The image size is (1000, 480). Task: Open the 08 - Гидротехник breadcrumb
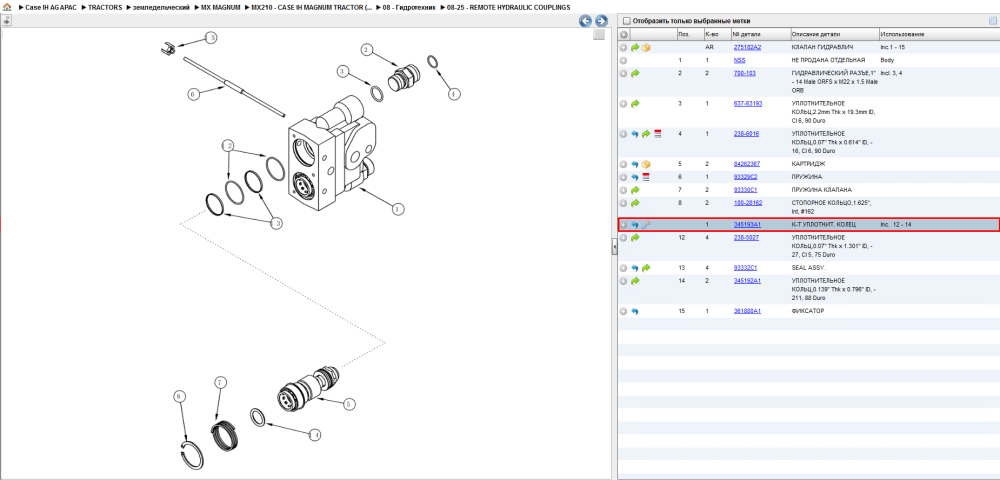(409, 7)
